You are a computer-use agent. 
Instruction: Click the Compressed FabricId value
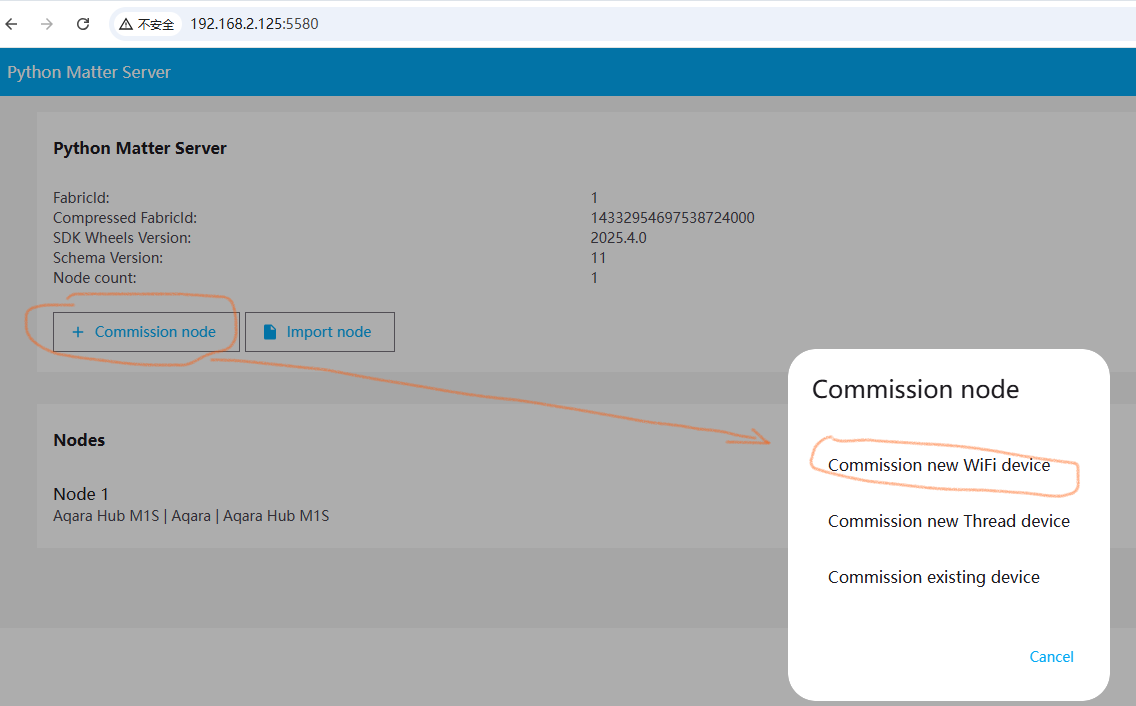click(x=672, y=218)
